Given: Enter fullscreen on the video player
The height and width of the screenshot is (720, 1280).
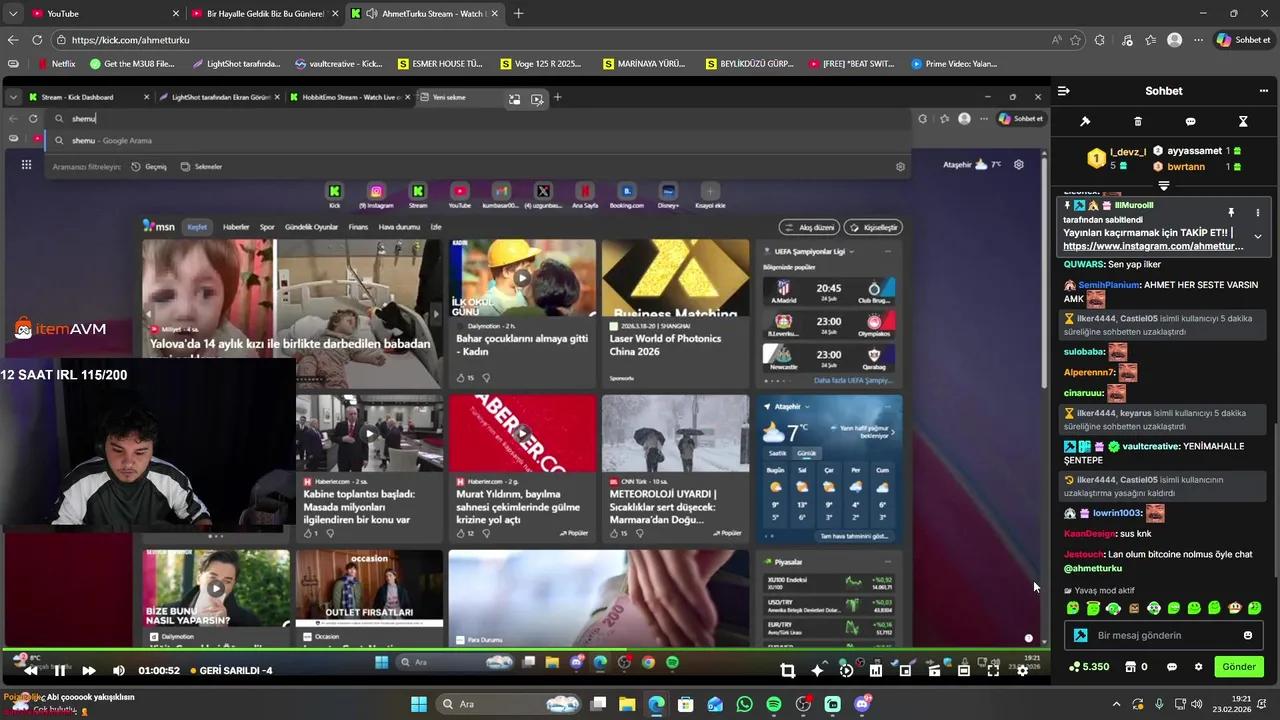Looking at the screenshot, I should tap(993, 671).
